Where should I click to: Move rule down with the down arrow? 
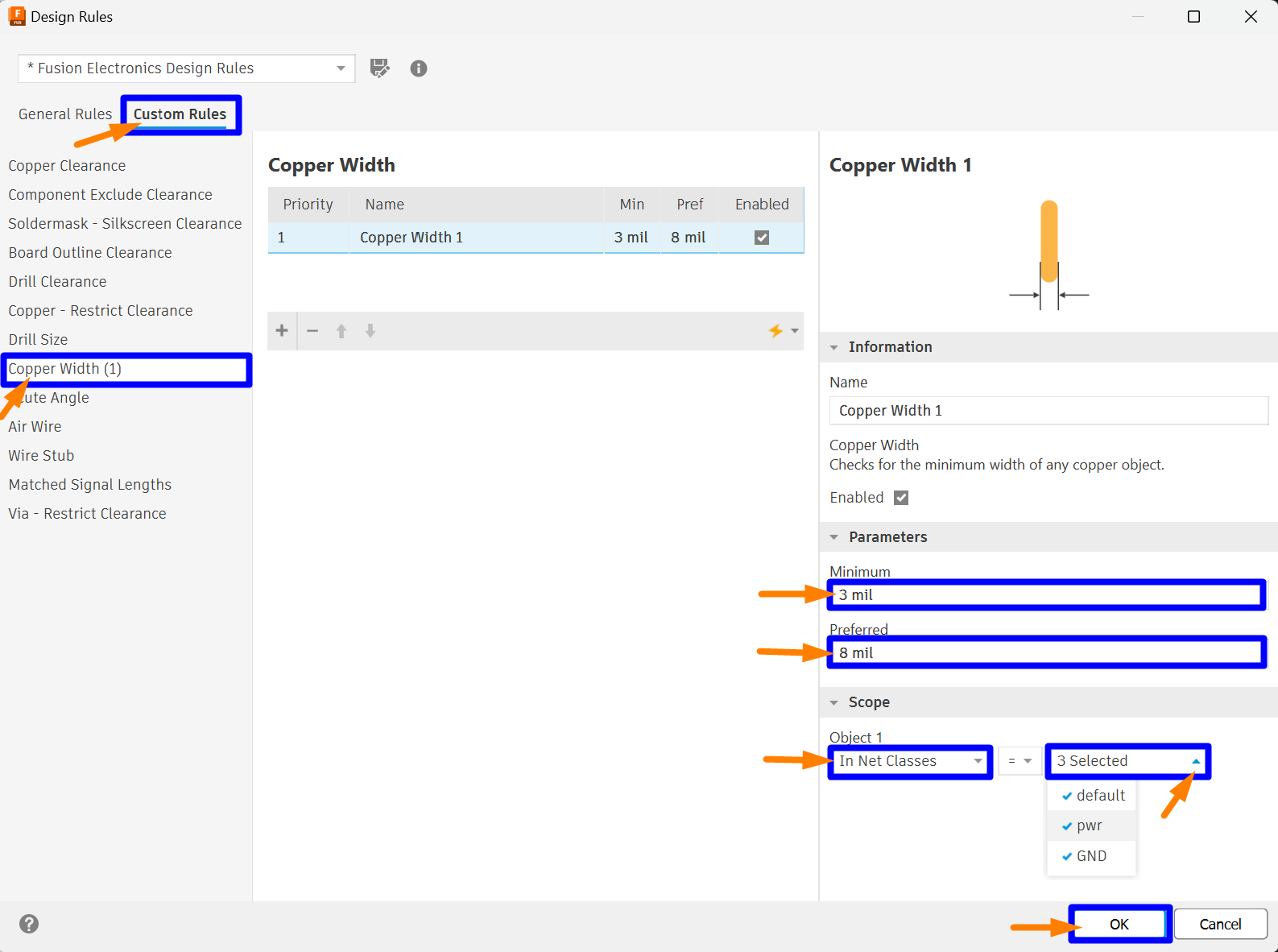point(370,330)
